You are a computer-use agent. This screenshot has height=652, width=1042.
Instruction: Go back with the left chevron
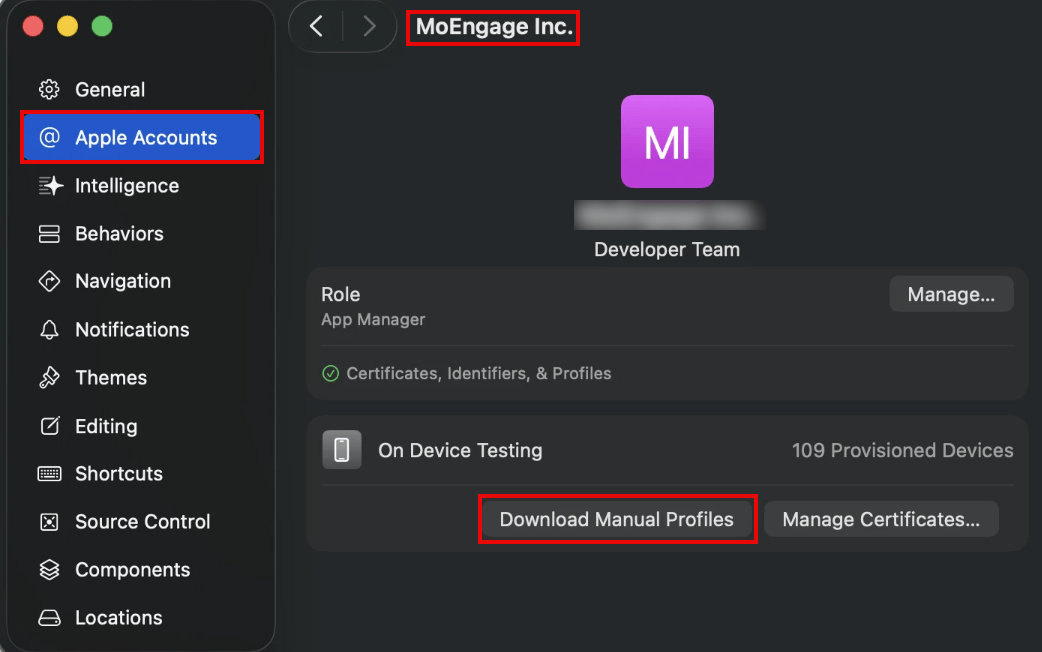(x=317, y=27)
